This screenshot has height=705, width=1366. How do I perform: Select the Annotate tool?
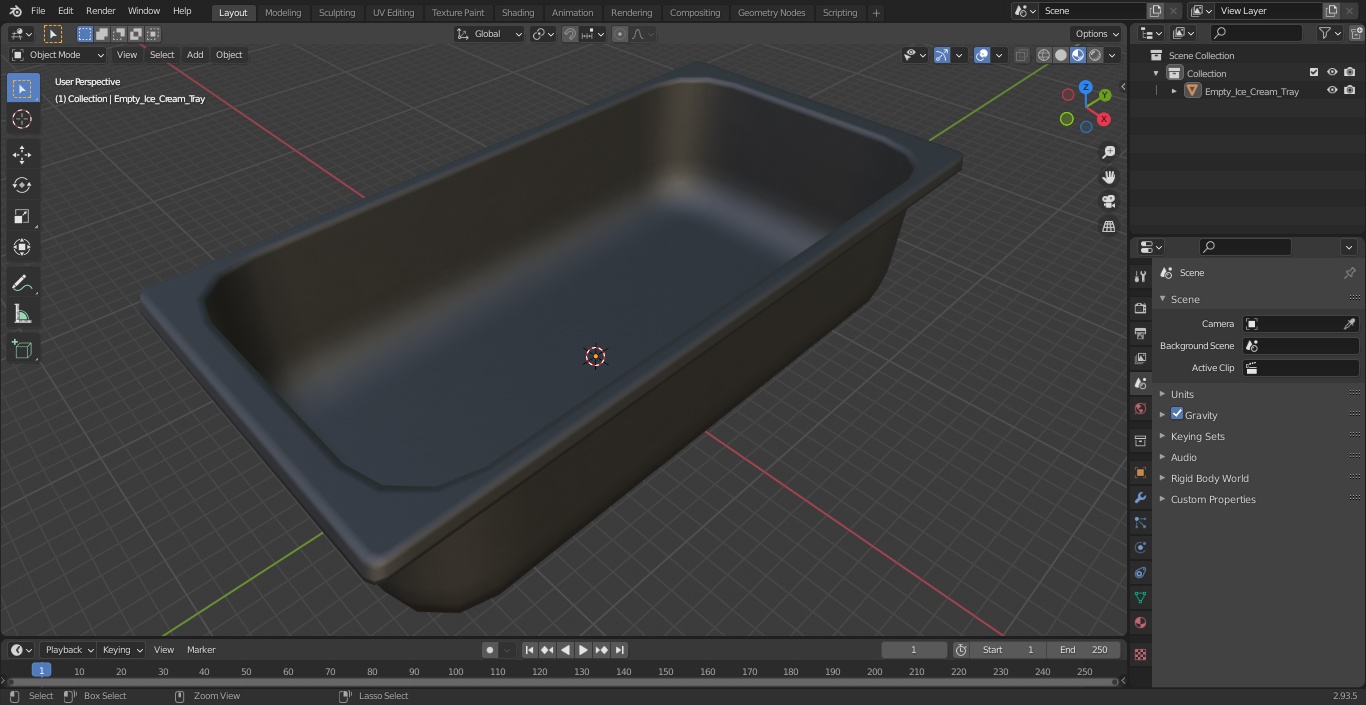tap(22, 284)
